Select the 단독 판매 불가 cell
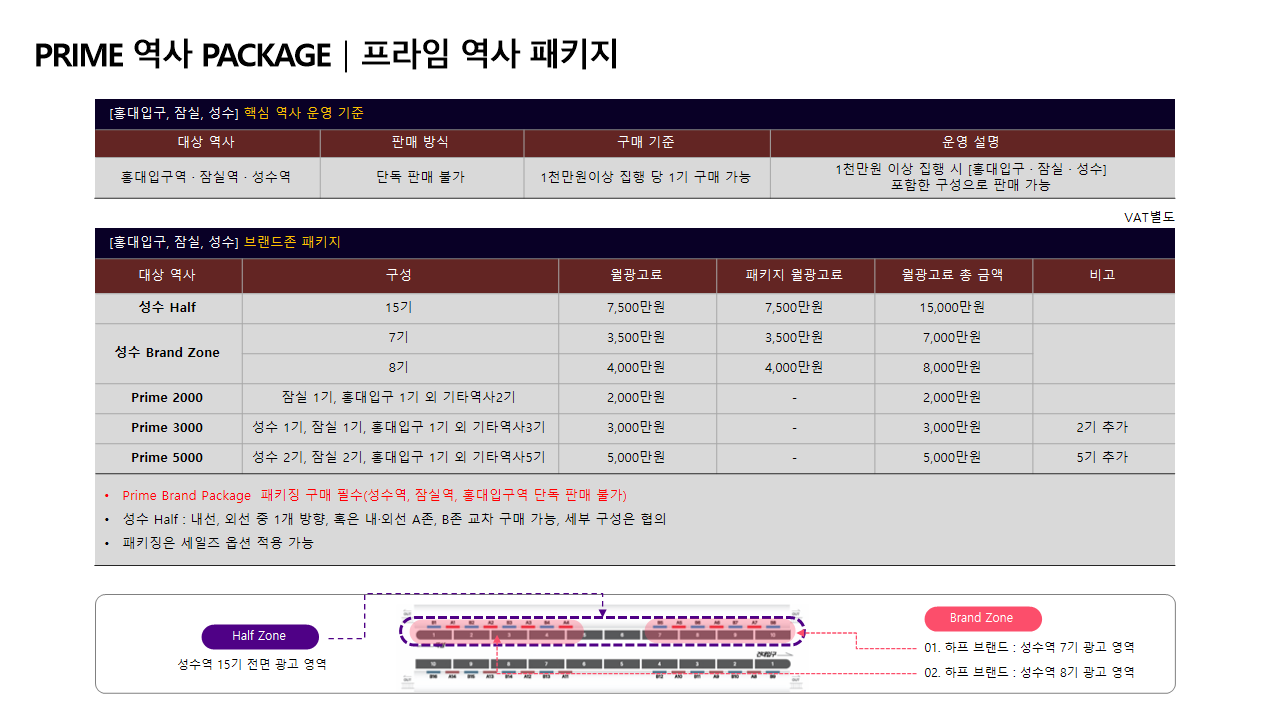1272x713 pixels. coord(420,177)
